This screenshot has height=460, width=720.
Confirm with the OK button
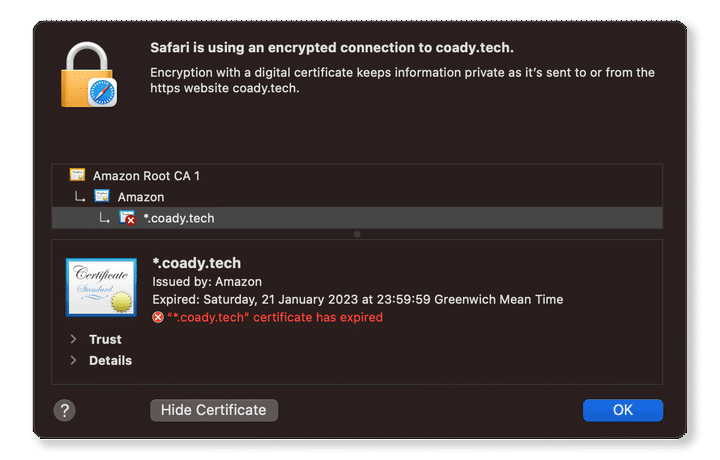pos(623,410)
